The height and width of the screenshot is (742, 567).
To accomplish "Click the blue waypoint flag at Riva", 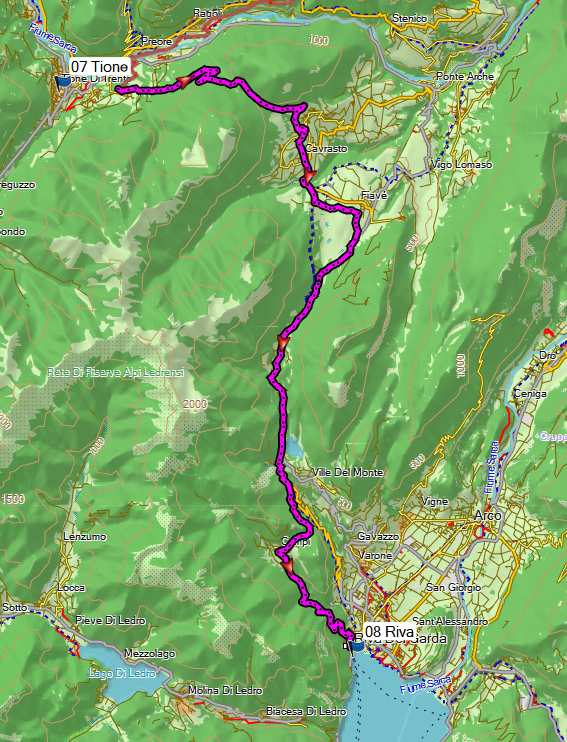I will 356,645.
